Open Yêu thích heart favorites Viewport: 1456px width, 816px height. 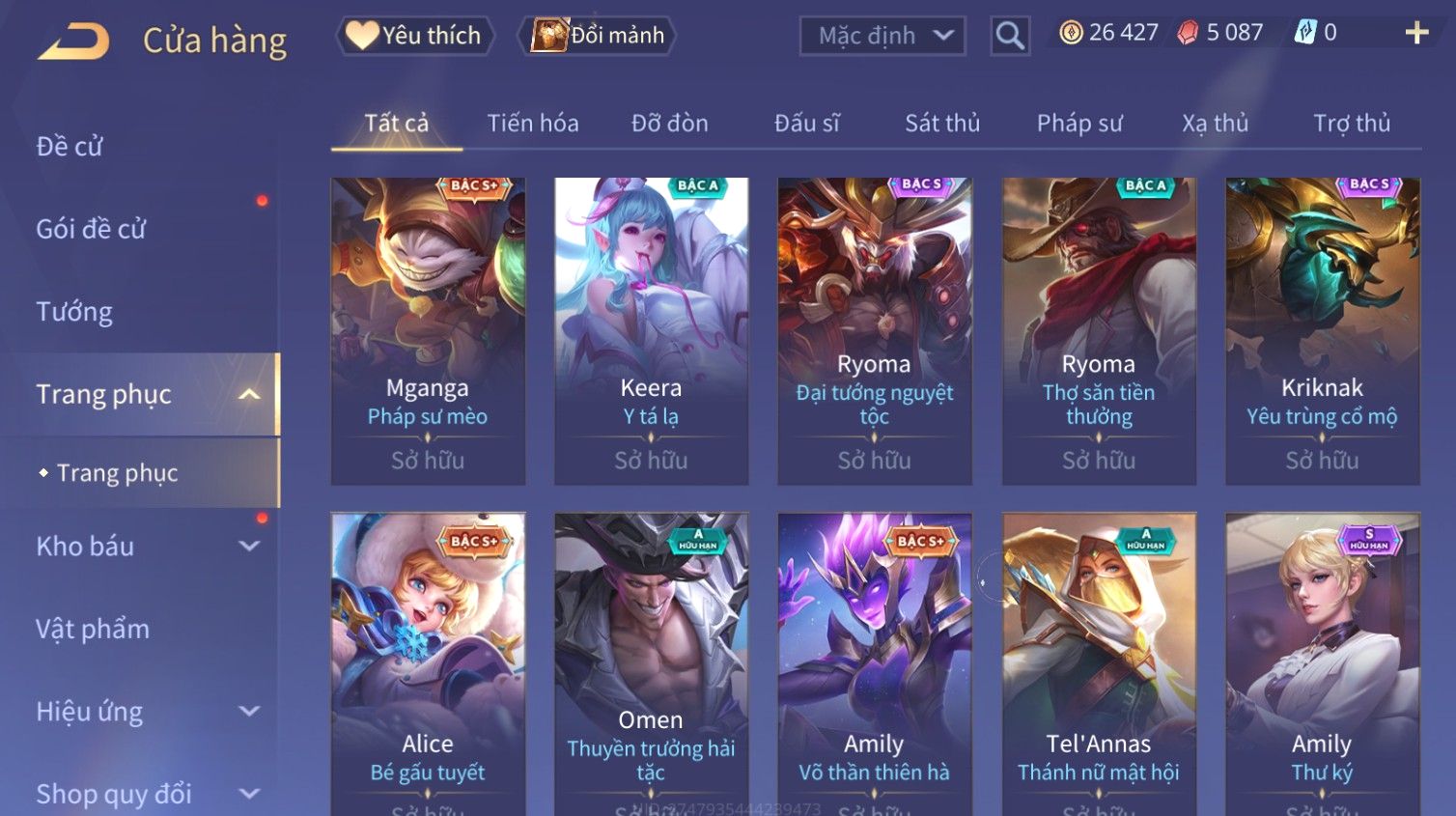[415, 36]
